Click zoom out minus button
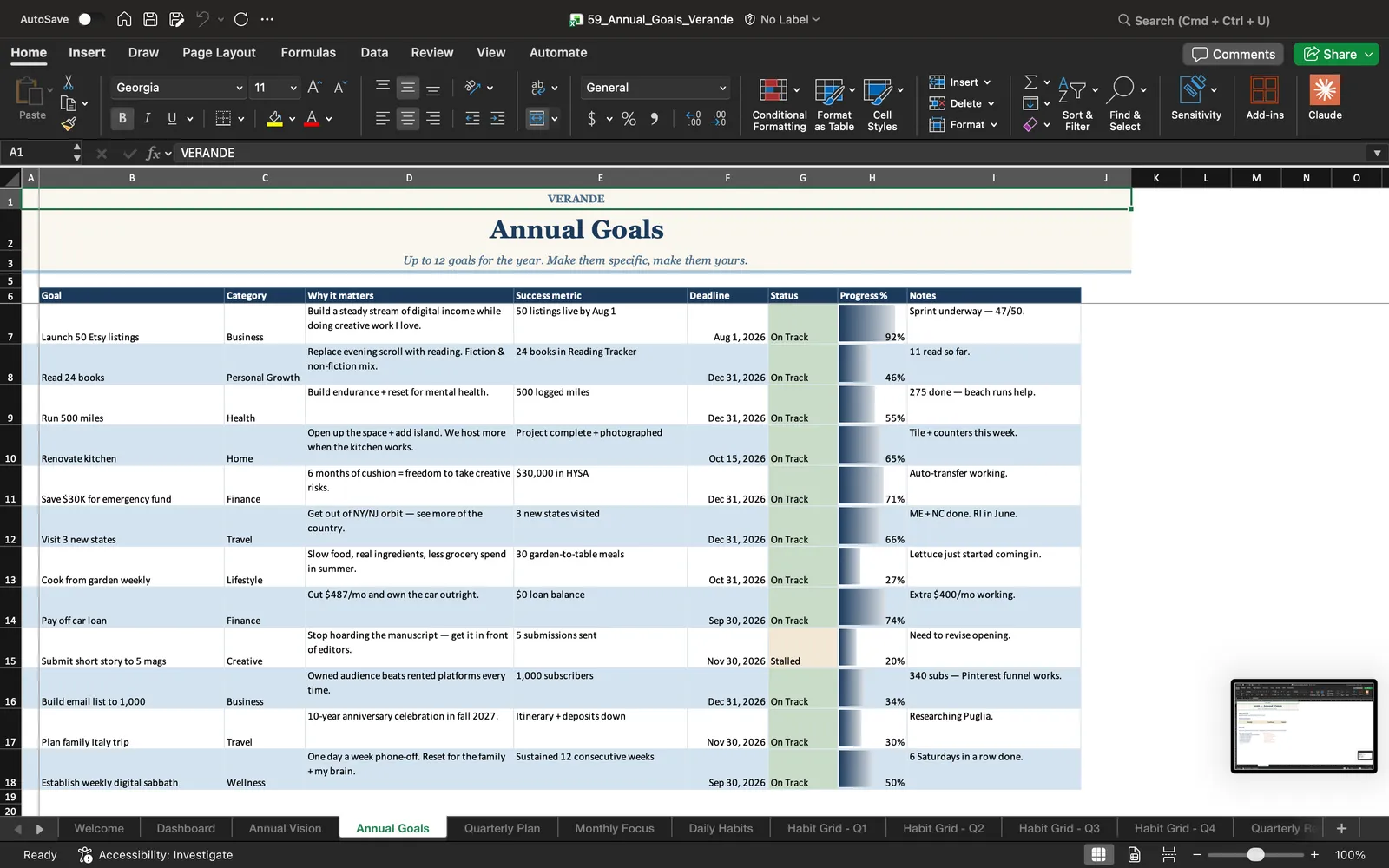The height and width of the screenshot is (868, 1389). pyautogui.click(x=1197, y=855)
